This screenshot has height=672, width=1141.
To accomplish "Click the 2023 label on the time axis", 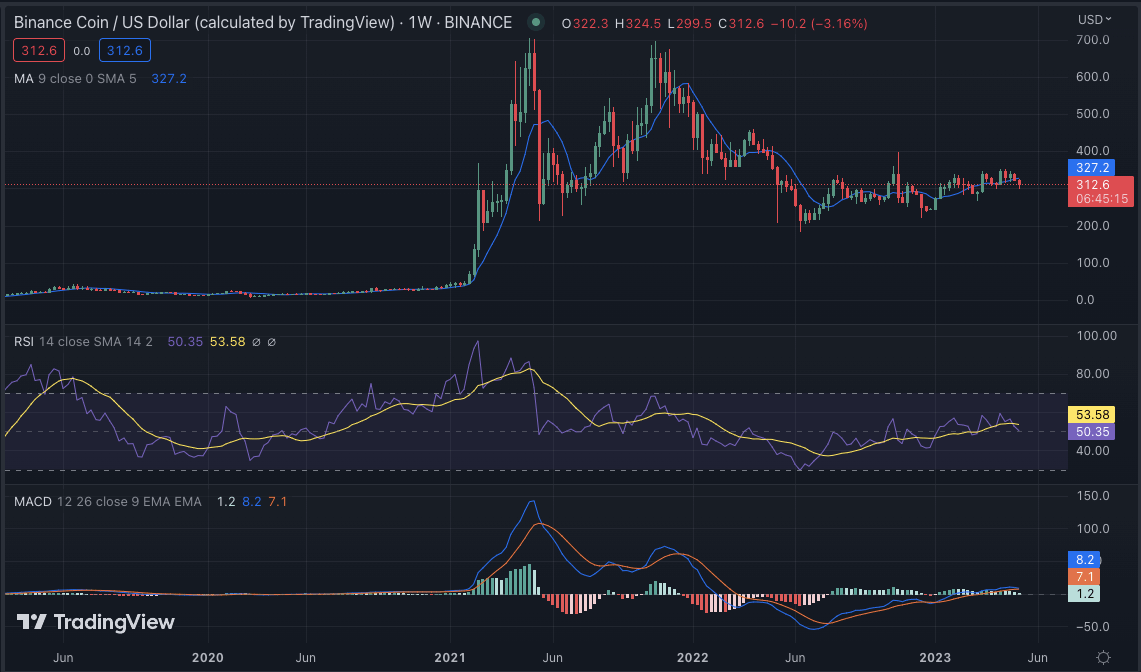I will point(934,657).
